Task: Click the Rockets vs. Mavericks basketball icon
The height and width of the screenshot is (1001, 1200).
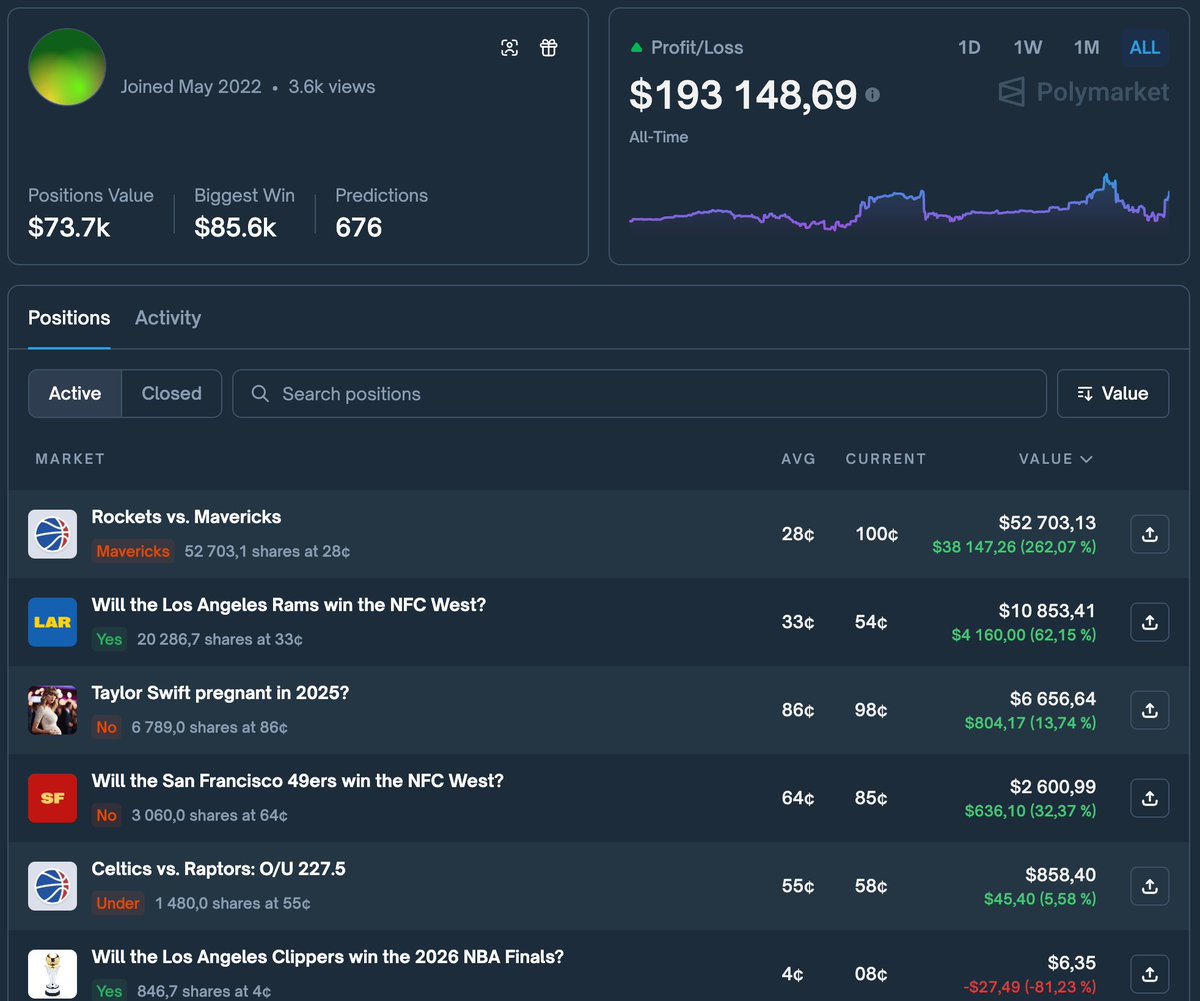Action: click(52, 534)
